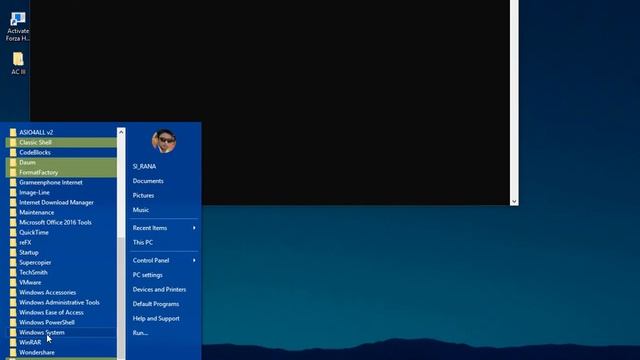The height and width of the screenshot is (360, 640).
Task: Click the Internet Download Manager text label
Action: (x=56, y=202)
